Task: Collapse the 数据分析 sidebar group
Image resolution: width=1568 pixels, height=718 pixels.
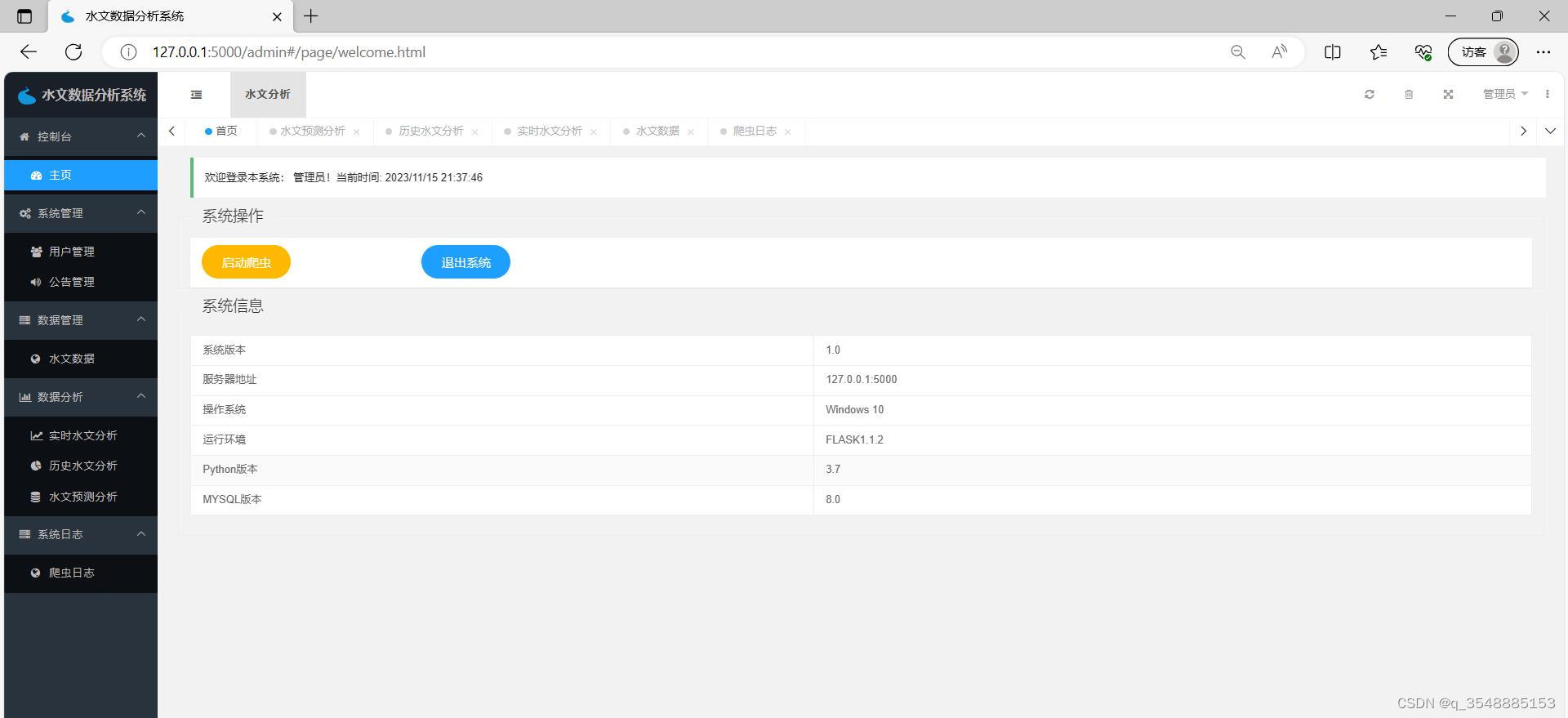Action: pos(81,397)
